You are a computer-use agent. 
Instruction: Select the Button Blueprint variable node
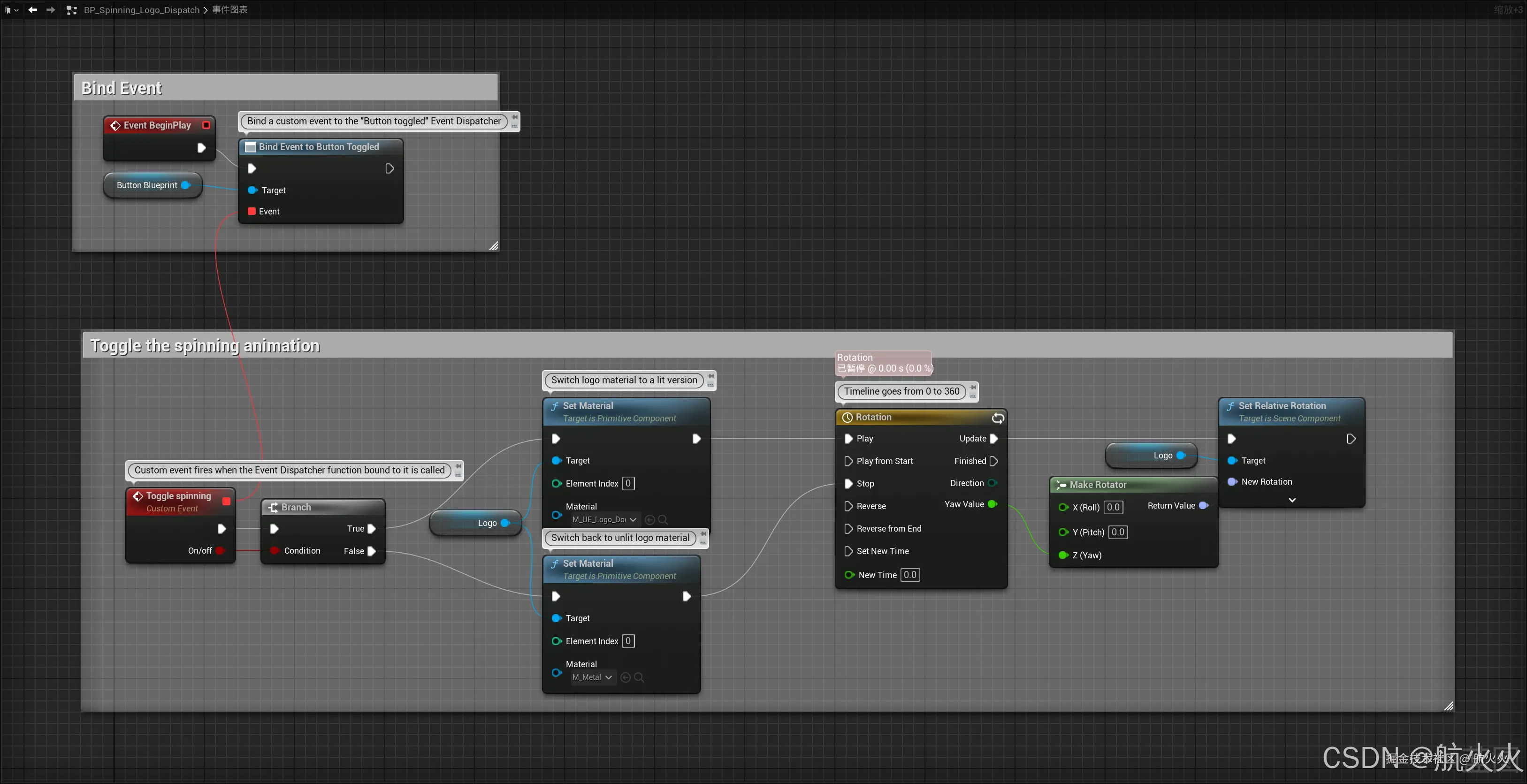pos(147,185)
